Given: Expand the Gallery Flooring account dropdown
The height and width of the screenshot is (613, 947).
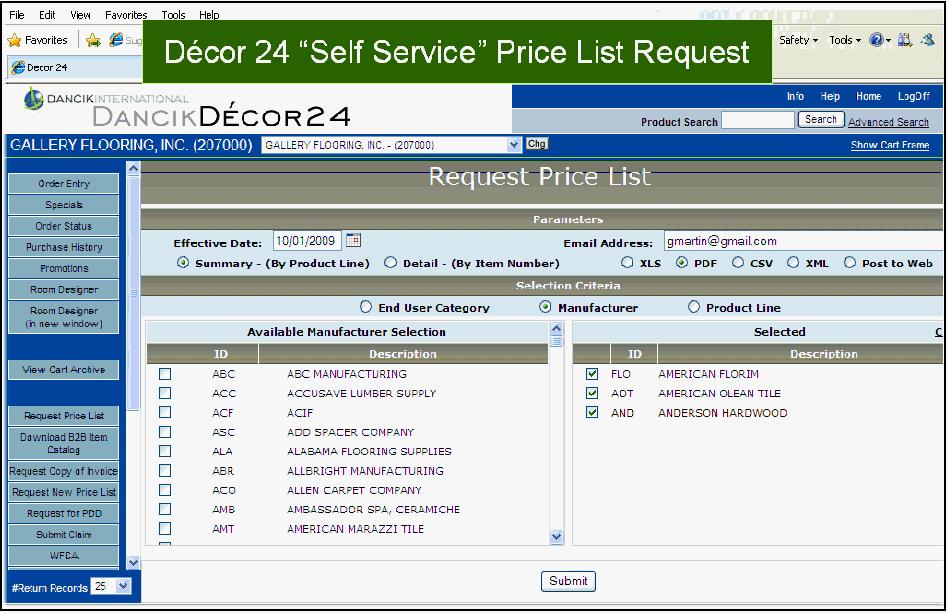Looking at the screenshot, I should 514,145.
